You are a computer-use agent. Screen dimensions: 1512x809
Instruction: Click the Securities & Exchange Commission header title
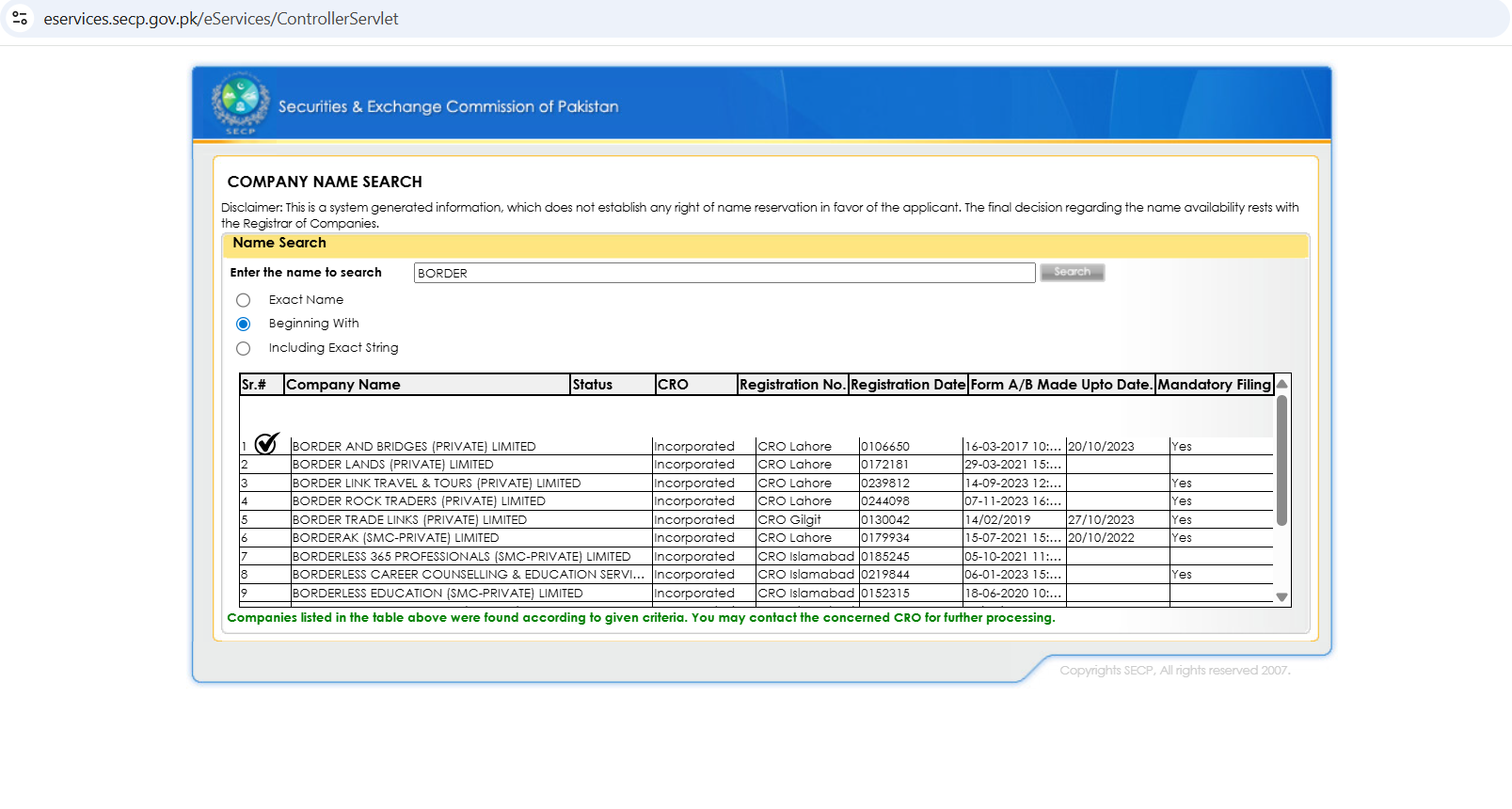click(x=448, y=106)
